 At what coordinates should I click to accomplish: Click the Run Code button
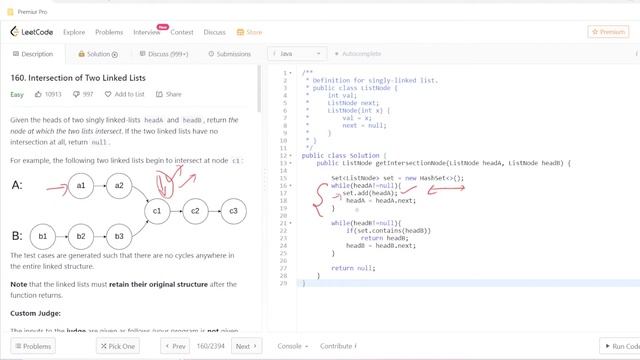[622, 346]
